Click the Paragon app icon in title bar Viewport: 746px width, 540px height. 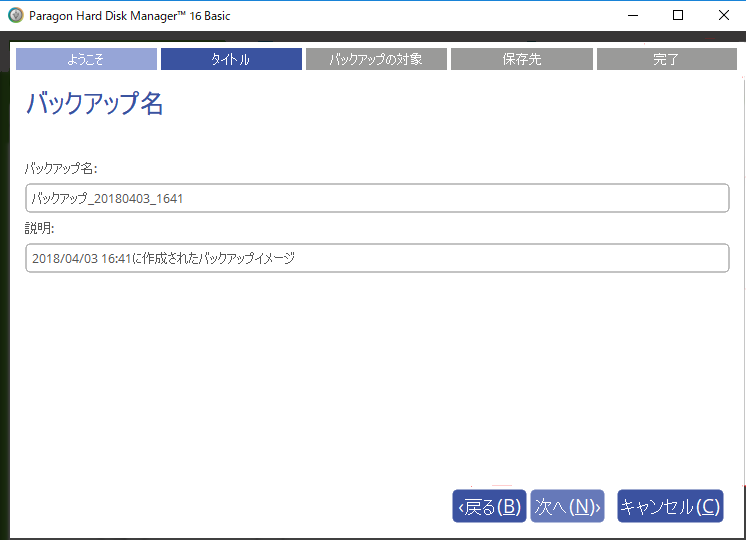[x=15, y=15]
